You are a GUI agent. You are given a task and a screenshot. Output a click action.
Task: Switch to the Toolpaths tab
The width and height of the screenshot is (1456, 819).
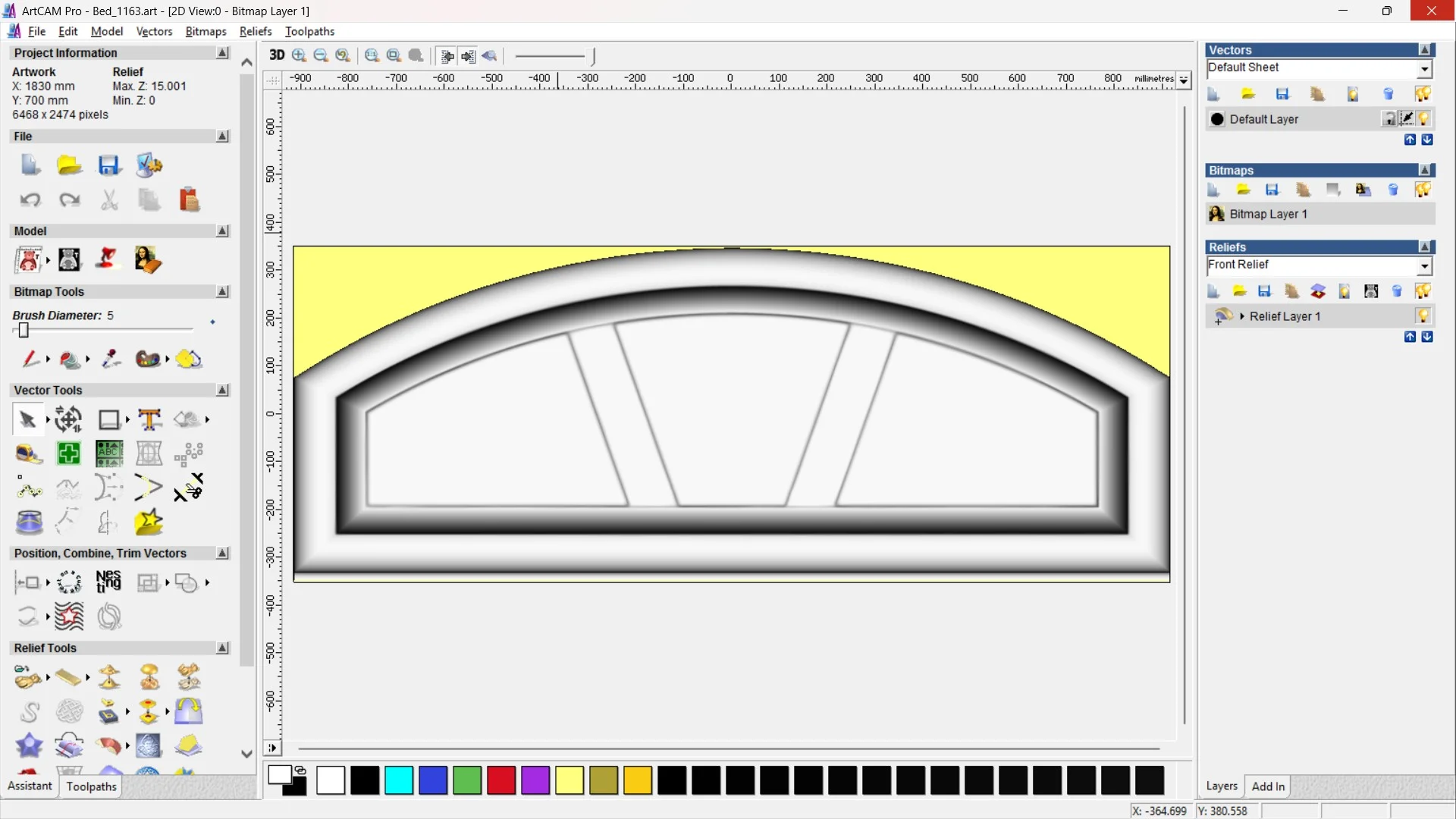91,786
